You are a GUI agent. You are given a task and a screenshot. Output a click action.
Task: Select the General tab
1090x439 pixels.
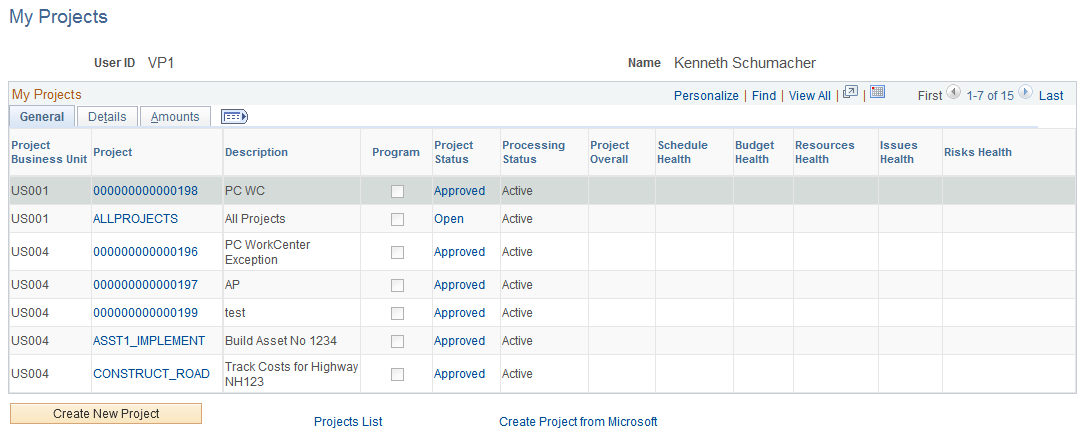tap(42, 117)
